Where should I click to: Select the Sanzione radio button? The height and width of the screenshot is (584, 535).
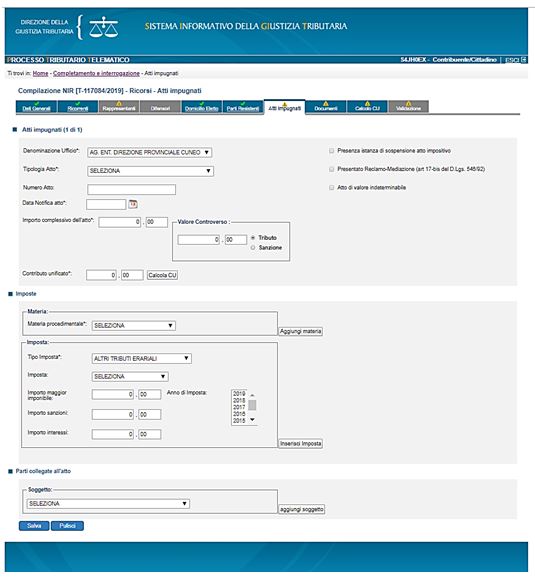(253, 247)
